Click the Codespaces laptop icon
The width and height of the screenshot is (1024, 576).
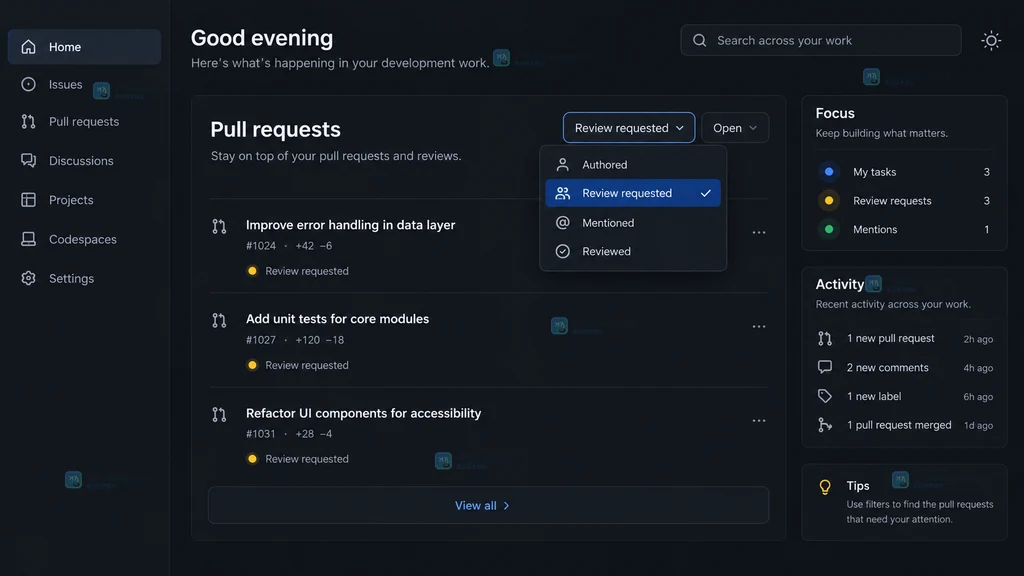[x=28, y=239]
